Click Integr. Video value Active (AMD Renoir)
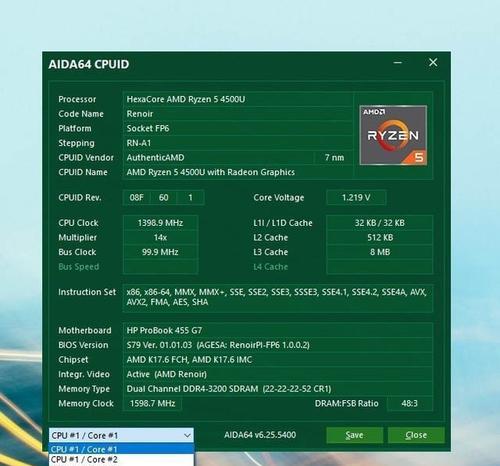This screenshot has width=500, height=466. click(167, 374)
